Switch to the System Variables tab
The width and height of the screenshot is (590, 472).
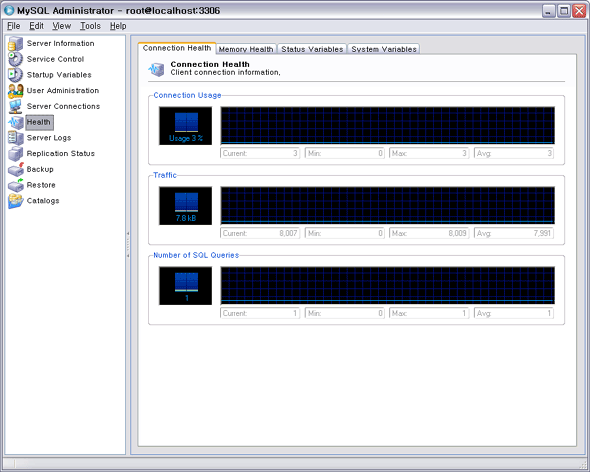pos(384,49)
